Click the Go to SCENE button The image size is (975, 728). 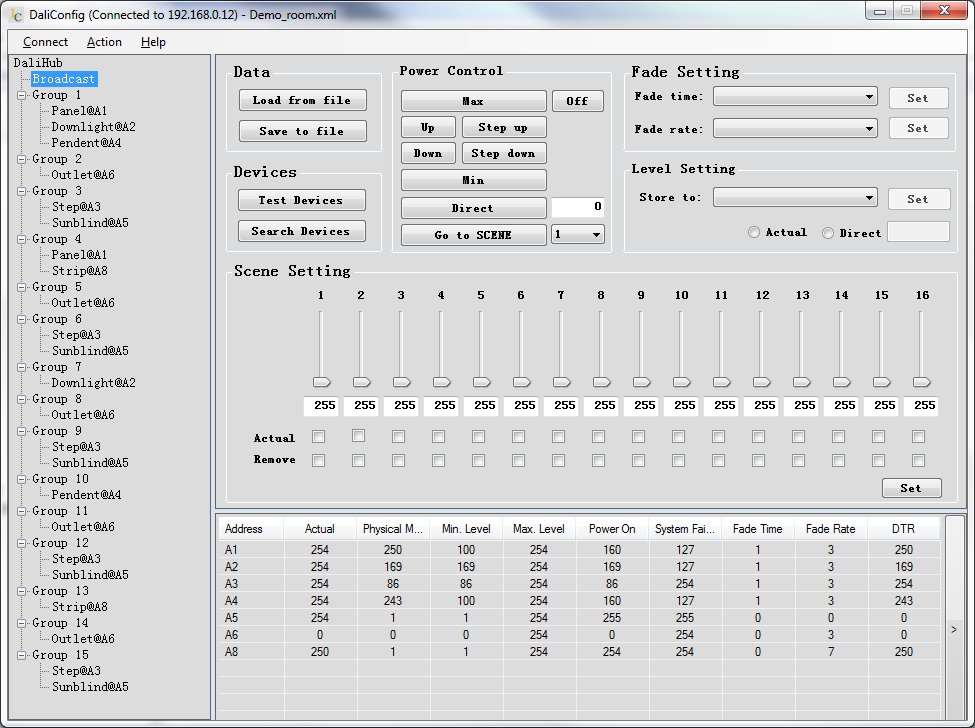(473, 235)
